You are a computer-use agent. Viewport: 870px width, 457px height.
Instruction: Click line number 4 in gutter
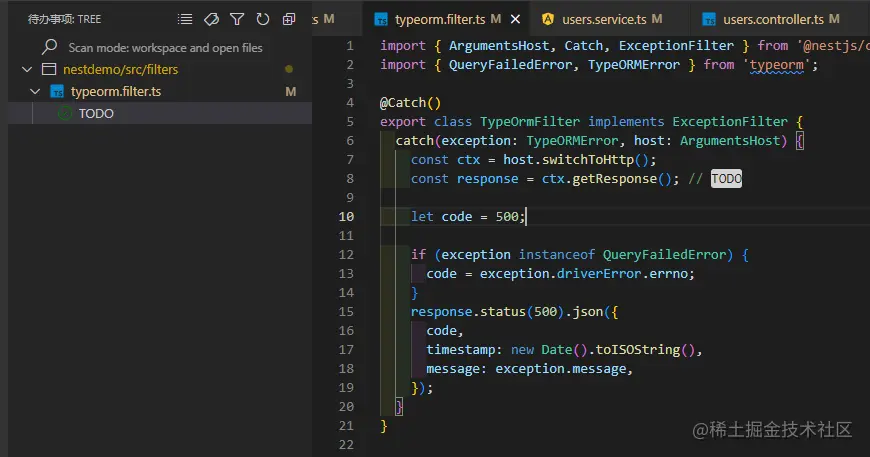pos(350,103)
